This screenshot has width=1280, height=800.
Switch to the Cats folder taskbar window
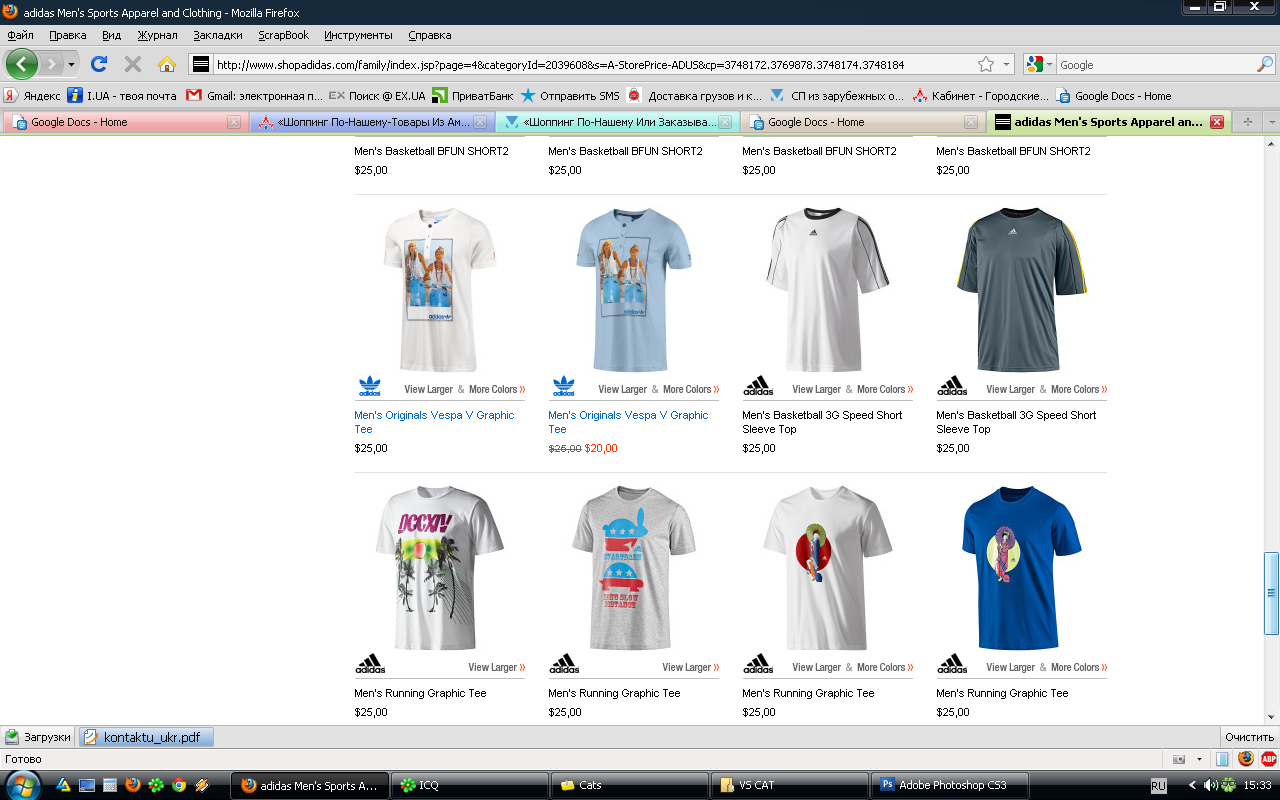[629, 785]
